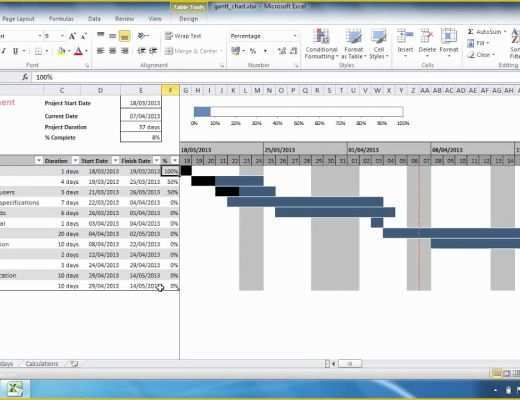Image resolution: width=520 pixels, height=400 pixels.
Task: Click horizontal scrollbar thumb
Action: coord(350,363)
